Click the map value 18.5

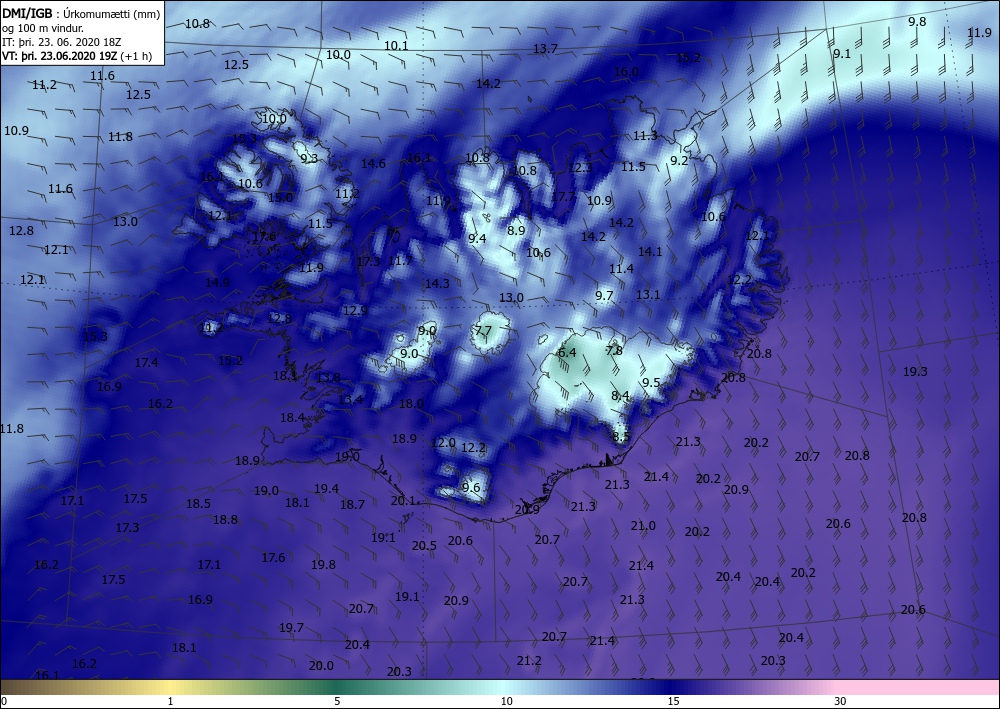pos(198,504)
